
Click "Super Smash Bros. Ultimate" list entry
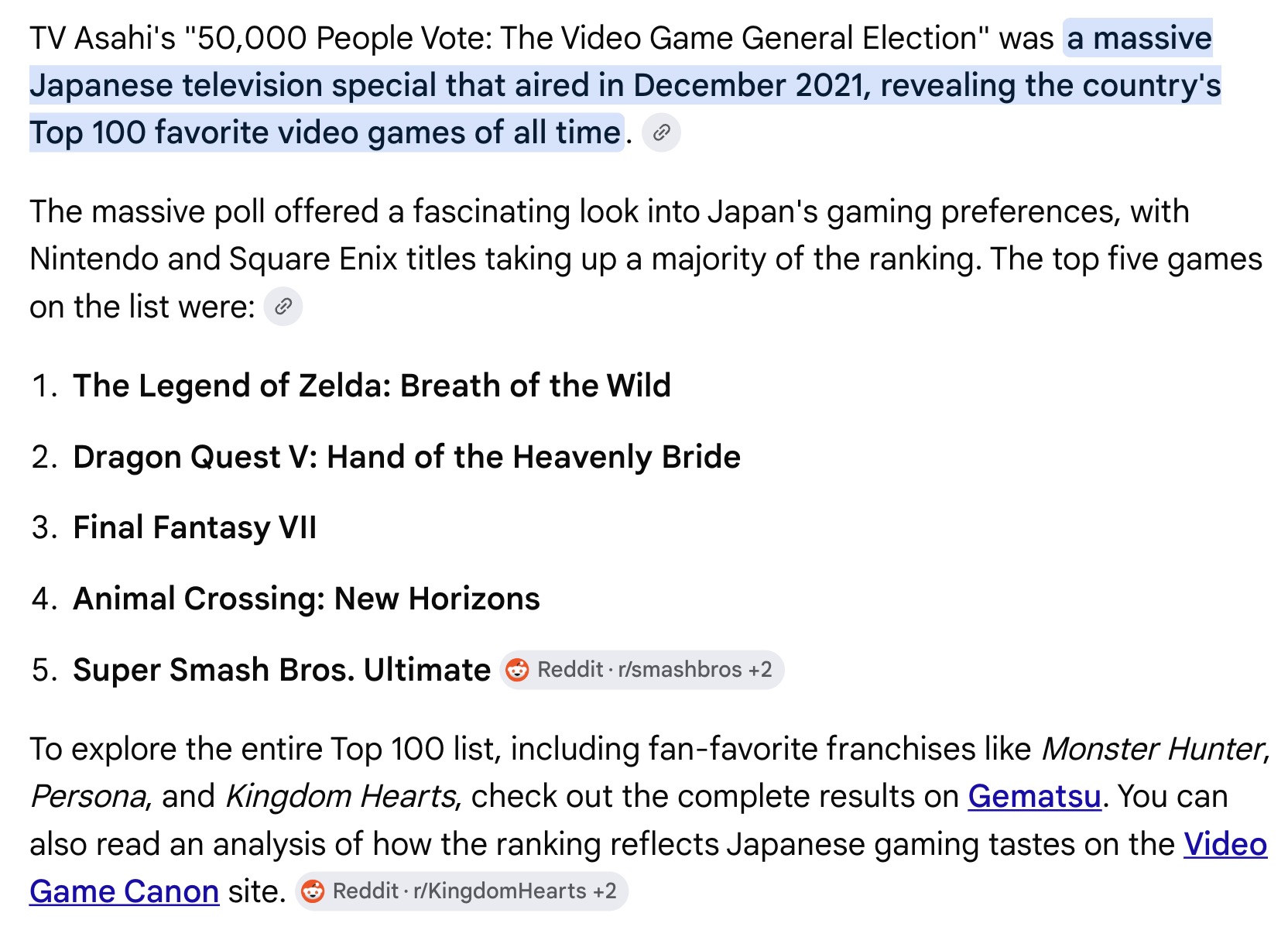(x=282, y=670)
